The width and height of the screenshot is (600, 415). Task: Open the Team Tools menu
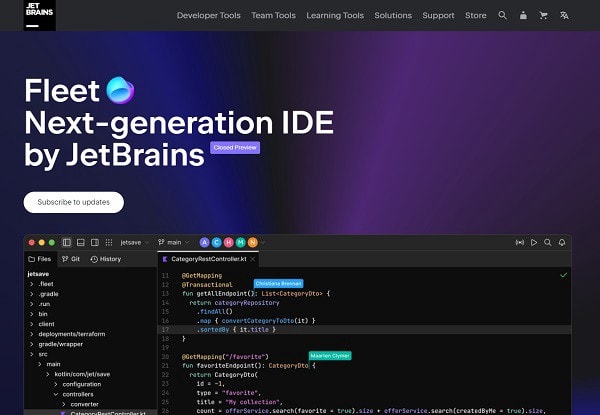click(273, 15)
